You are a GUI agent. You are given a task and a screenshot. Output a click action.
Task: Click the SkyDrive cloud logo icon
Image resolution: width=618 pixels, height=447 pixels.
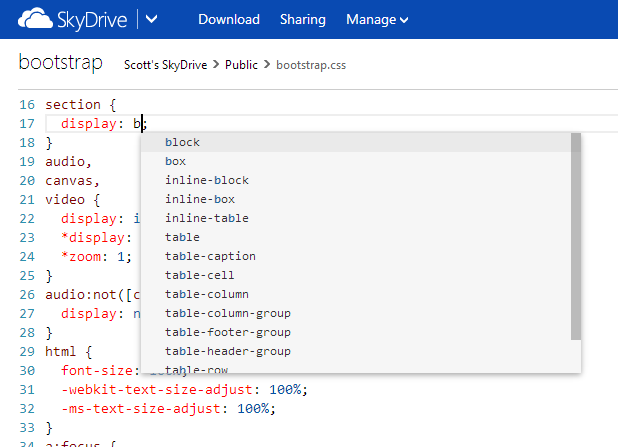(35, 19)
